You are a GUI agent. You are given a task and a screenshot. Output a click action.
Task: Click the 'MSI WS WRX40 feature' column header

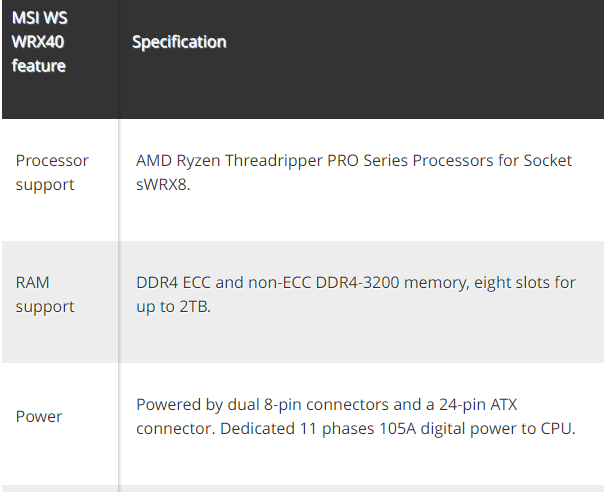[x=39, y=42]
